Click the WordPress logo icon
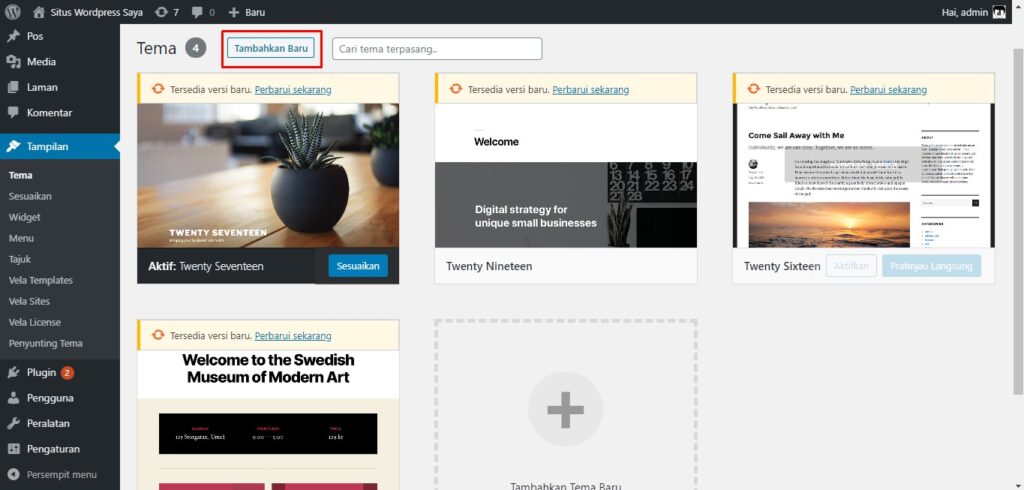This screenshot has width=1024, height=490. point(12,12)
